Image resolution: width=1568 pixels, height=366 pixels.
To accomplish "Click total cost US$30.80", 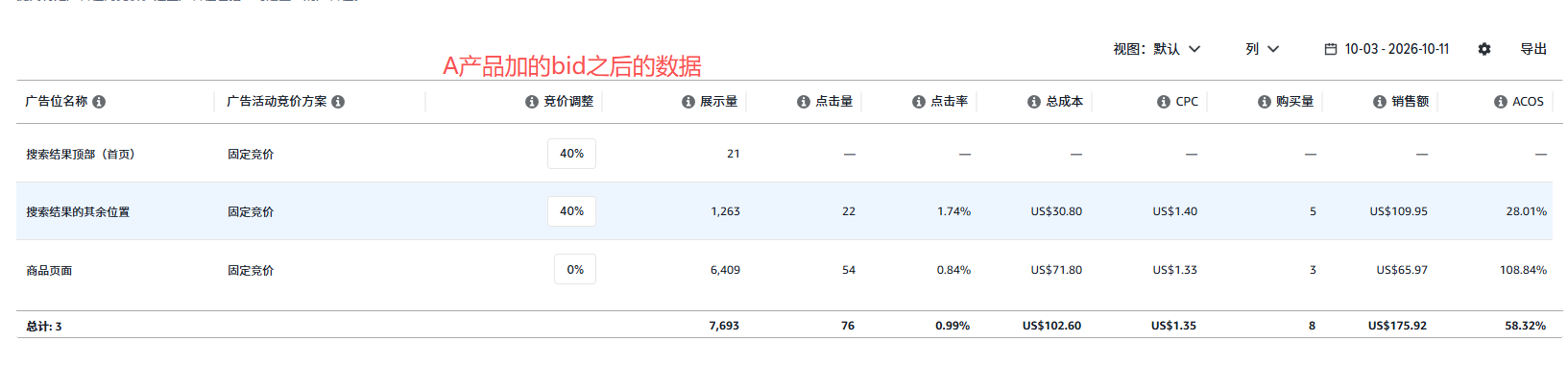I will pyautogui.click(x=1056, y=211).
